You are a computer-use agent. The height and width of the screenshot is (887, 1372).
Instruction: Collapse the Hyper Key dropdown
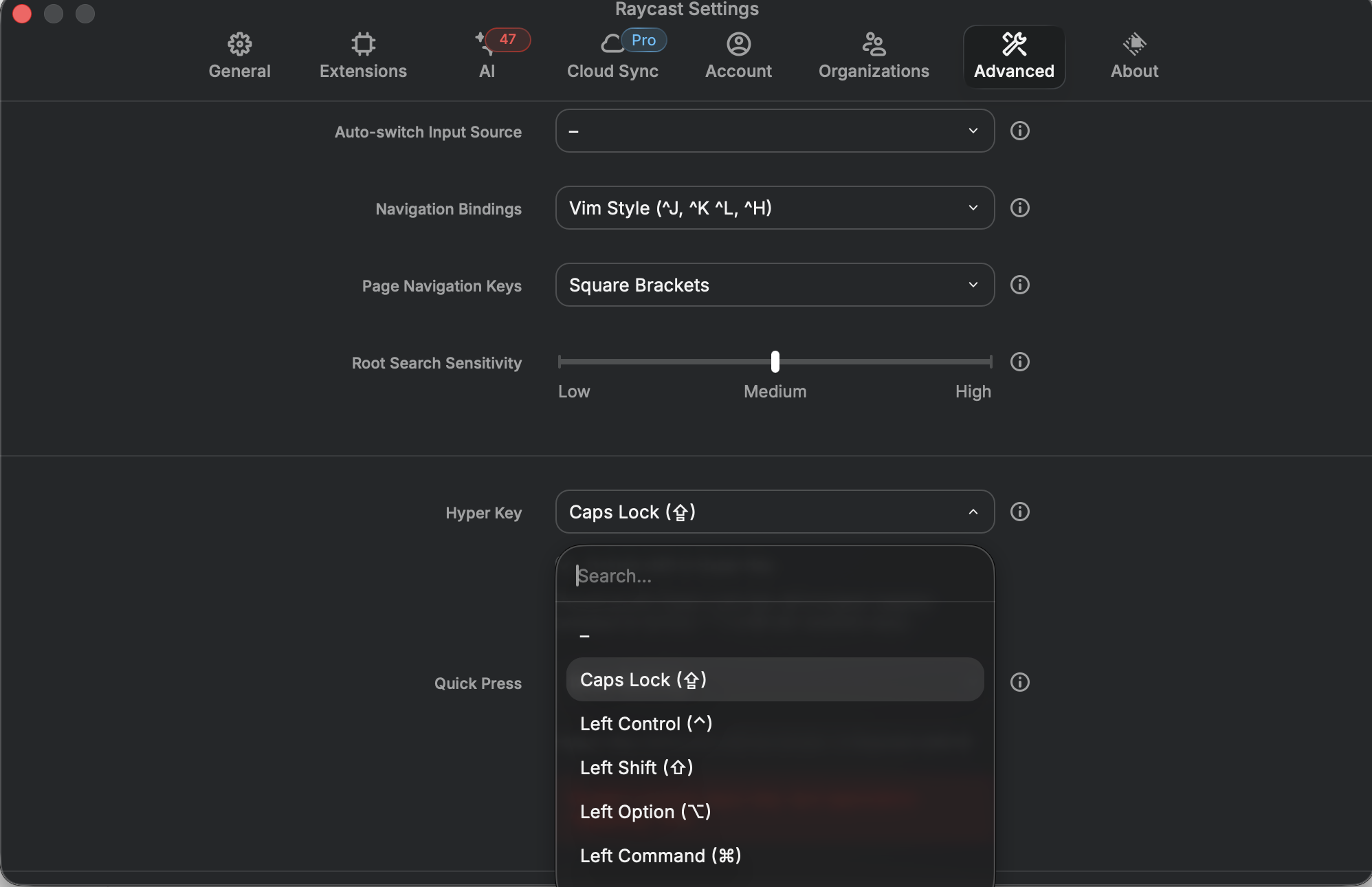(775, 512)
